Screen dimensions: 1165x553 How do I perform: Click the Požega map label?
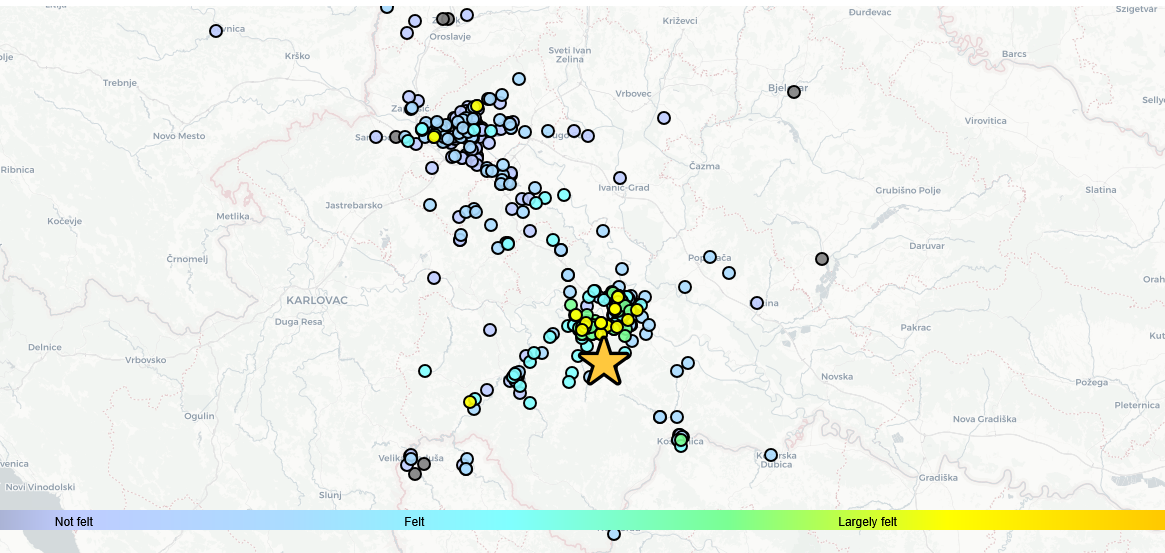tap(1091, 383)
